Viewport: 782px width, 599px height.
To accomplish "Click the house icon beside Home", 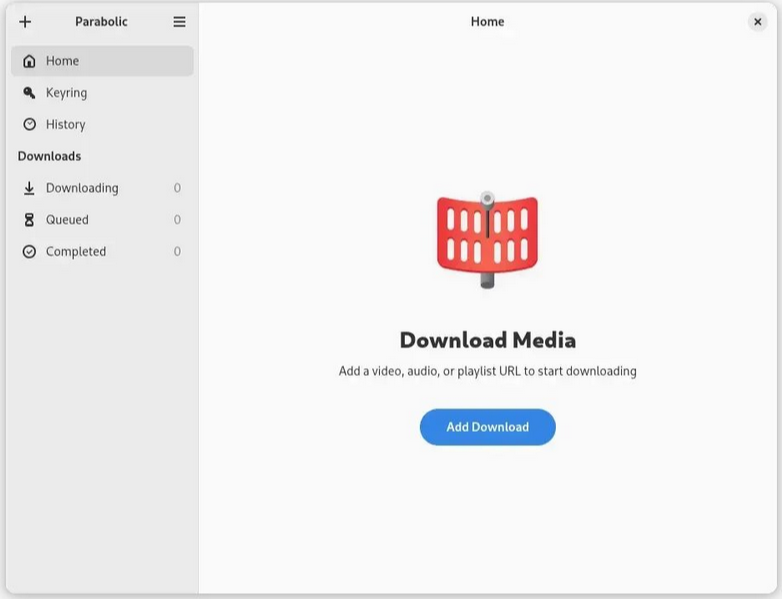I will 29,61.
